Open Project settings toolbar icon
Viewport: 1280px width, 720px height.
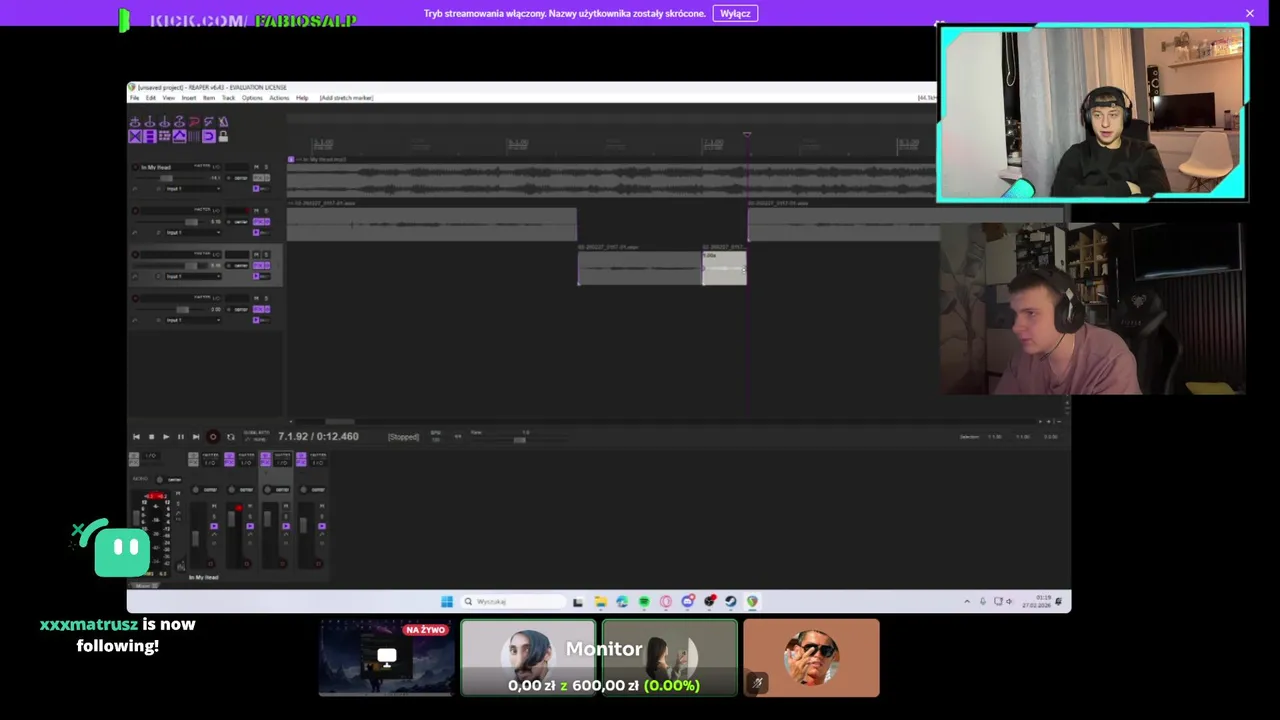pyautogui.click(x=179, y=122)
